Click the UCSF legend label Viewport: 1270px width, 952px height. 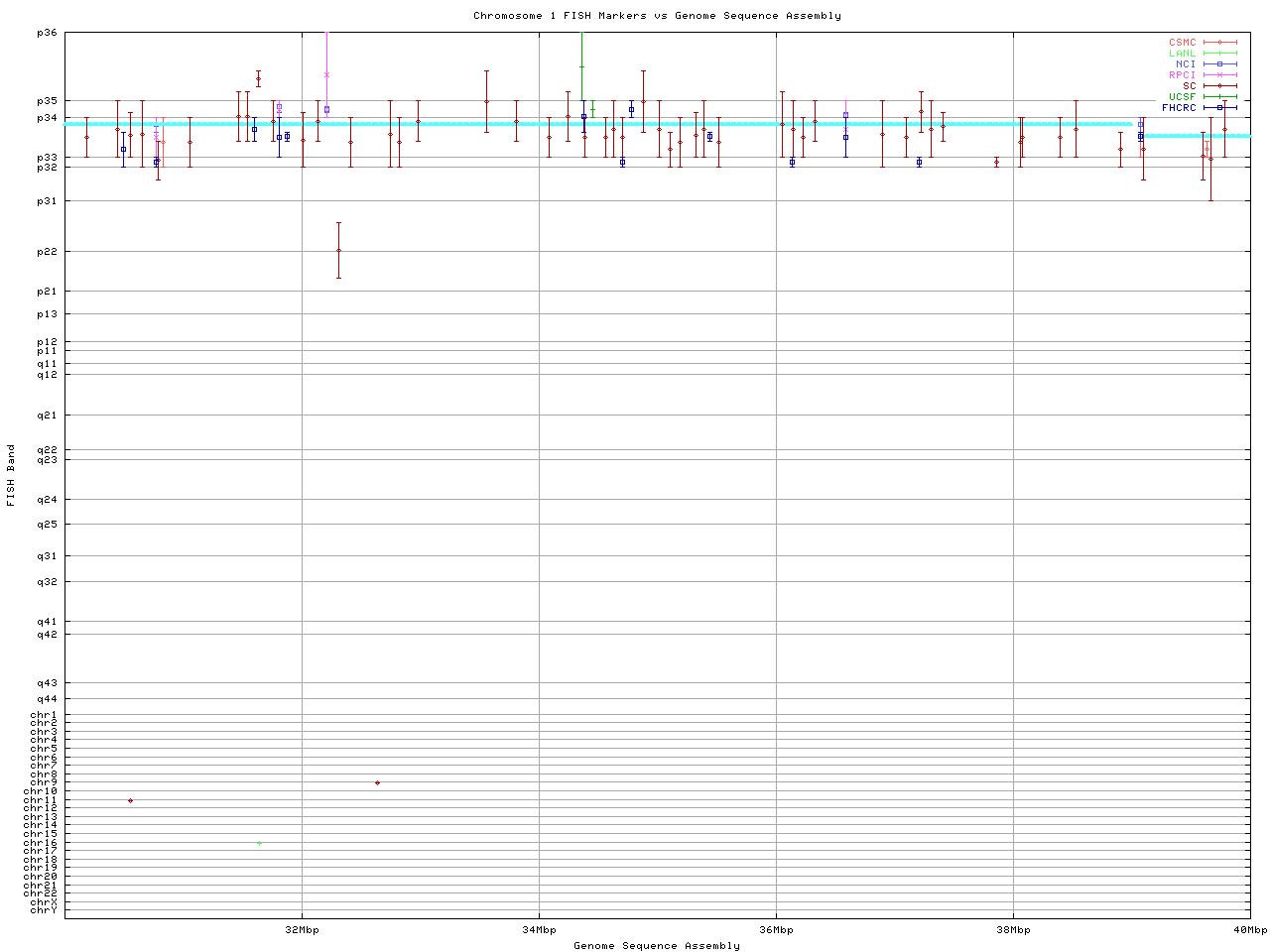tap(1182, 96)
